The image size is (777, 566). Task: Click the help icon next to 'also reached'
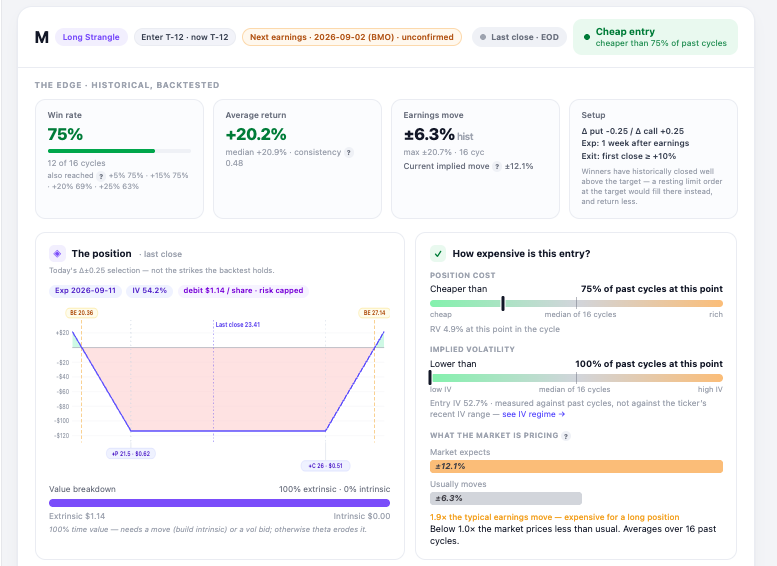pos(101,176)
